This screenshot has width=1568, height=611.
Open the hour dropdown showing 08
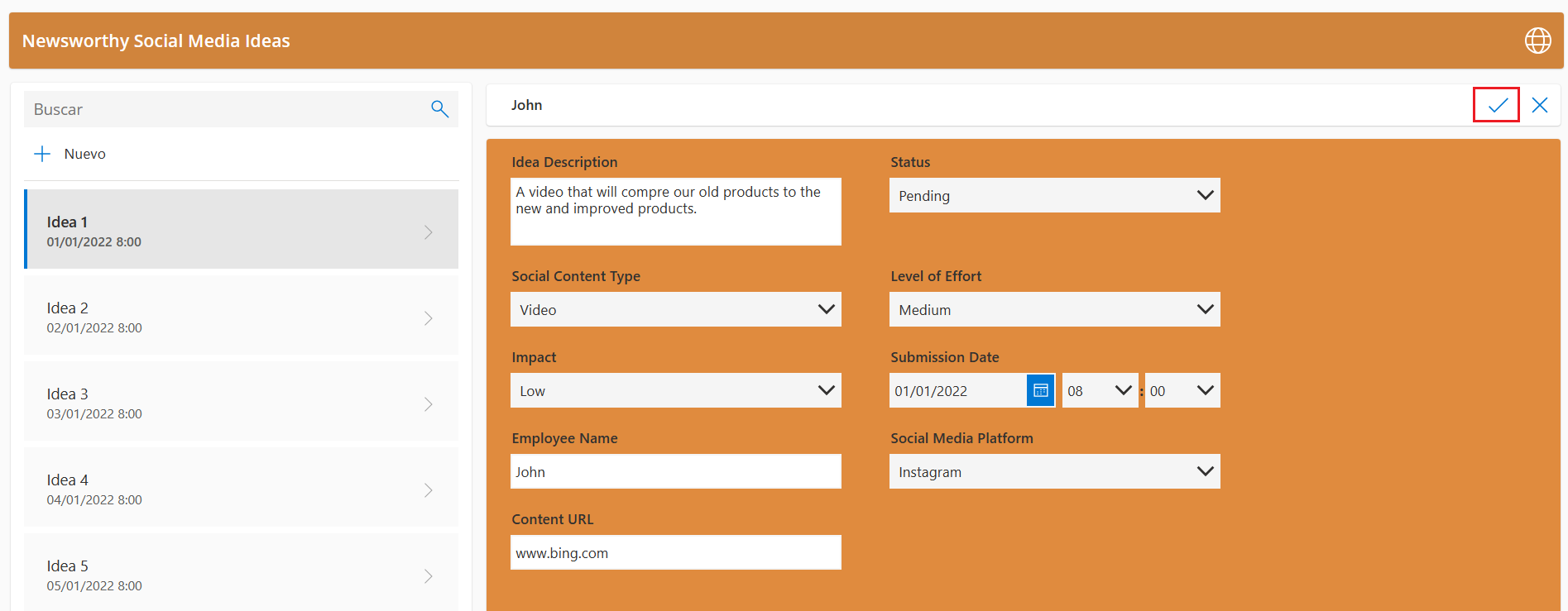1100,390
